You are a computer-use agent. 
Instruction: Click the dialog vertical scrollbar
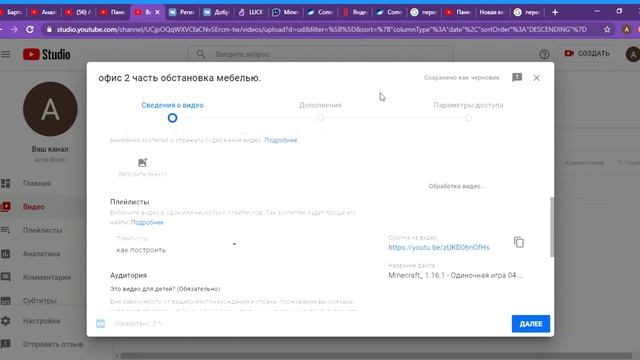click(552, 227)
